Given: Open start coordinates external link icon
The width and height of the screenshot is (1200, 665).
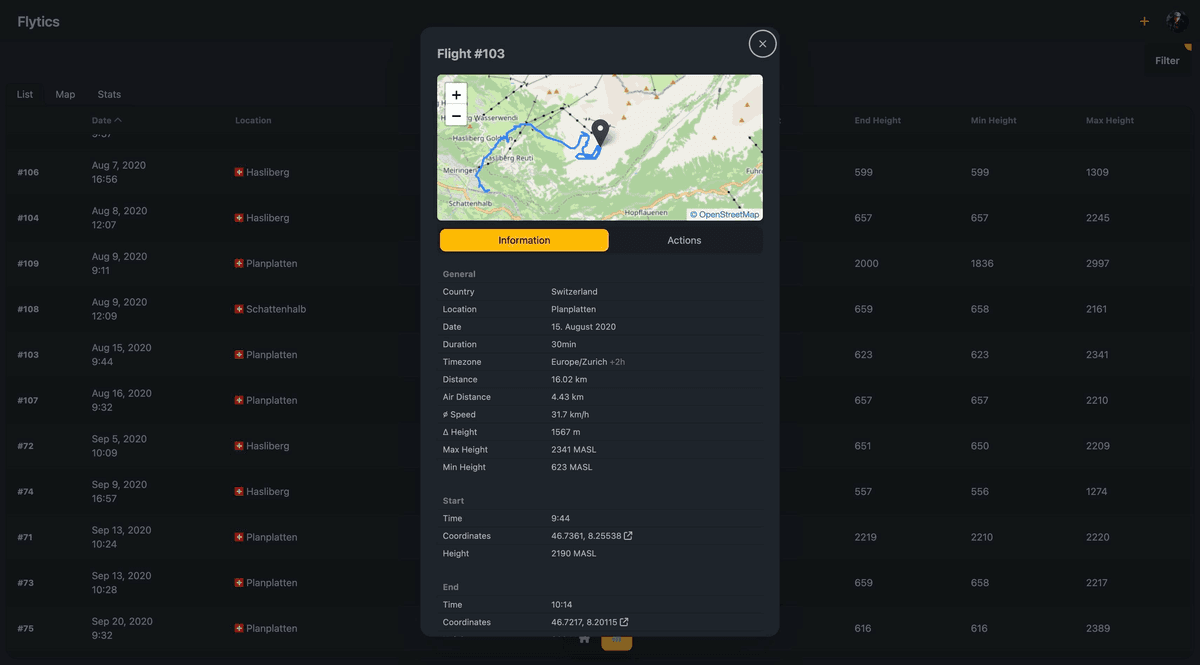Looking at the screenshot, I should [628, 536].
